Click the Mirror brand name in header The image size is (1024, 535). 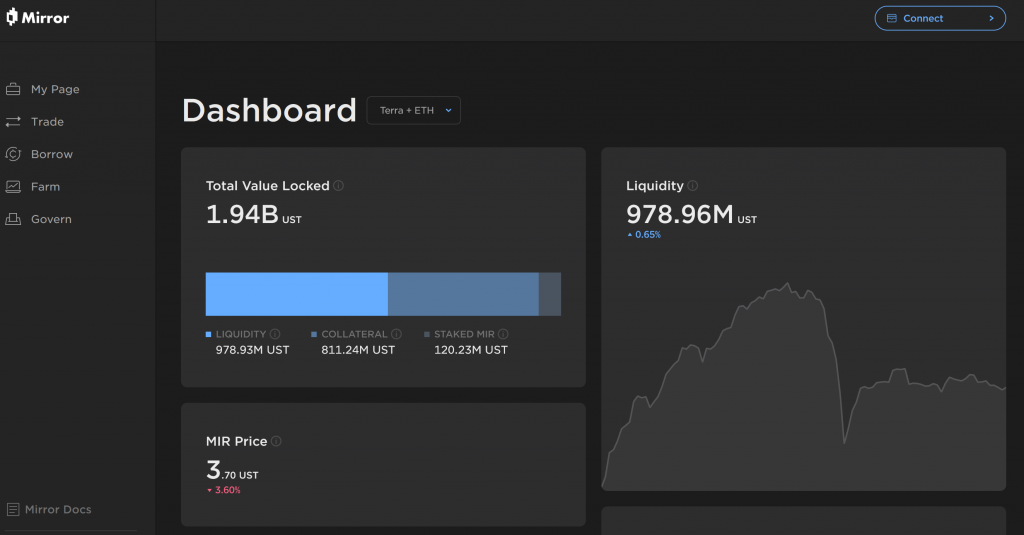click(45, 18)
